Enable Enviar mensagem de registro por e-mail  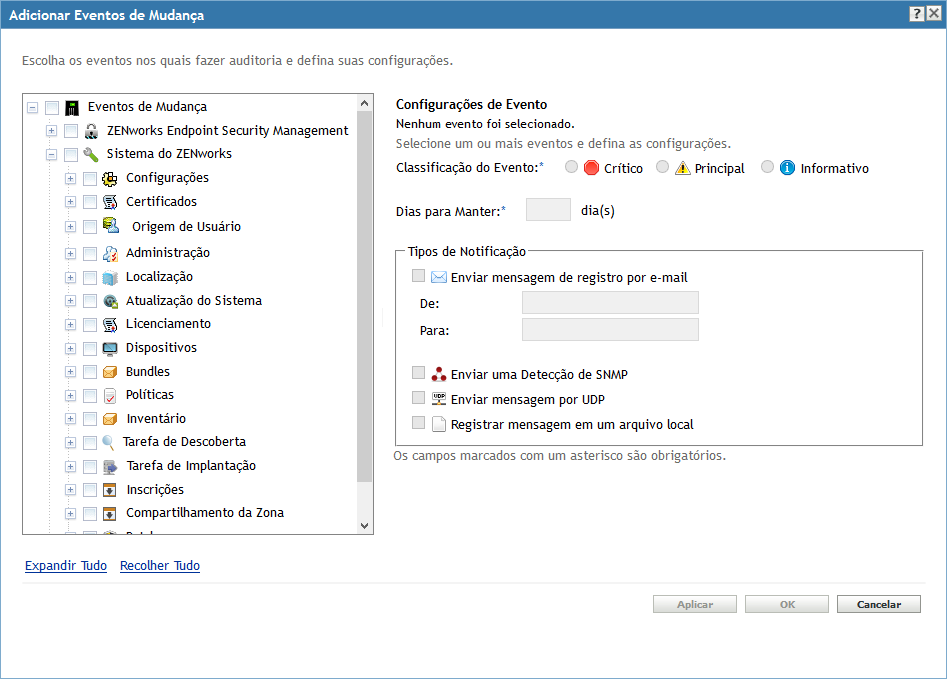pos(418,275)
